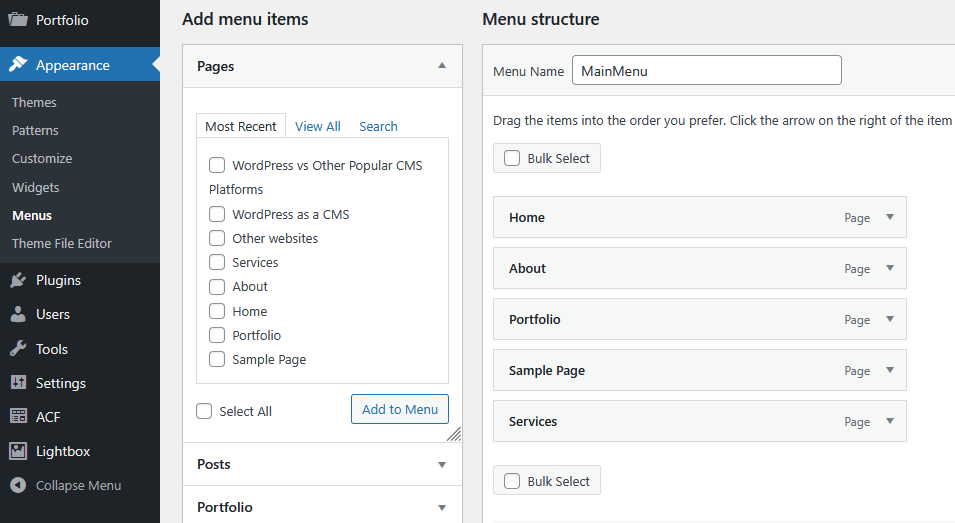Screen dimensions: 955x523
Task: Click the Appearance paintbrush icon
Action: coord(18,65)
